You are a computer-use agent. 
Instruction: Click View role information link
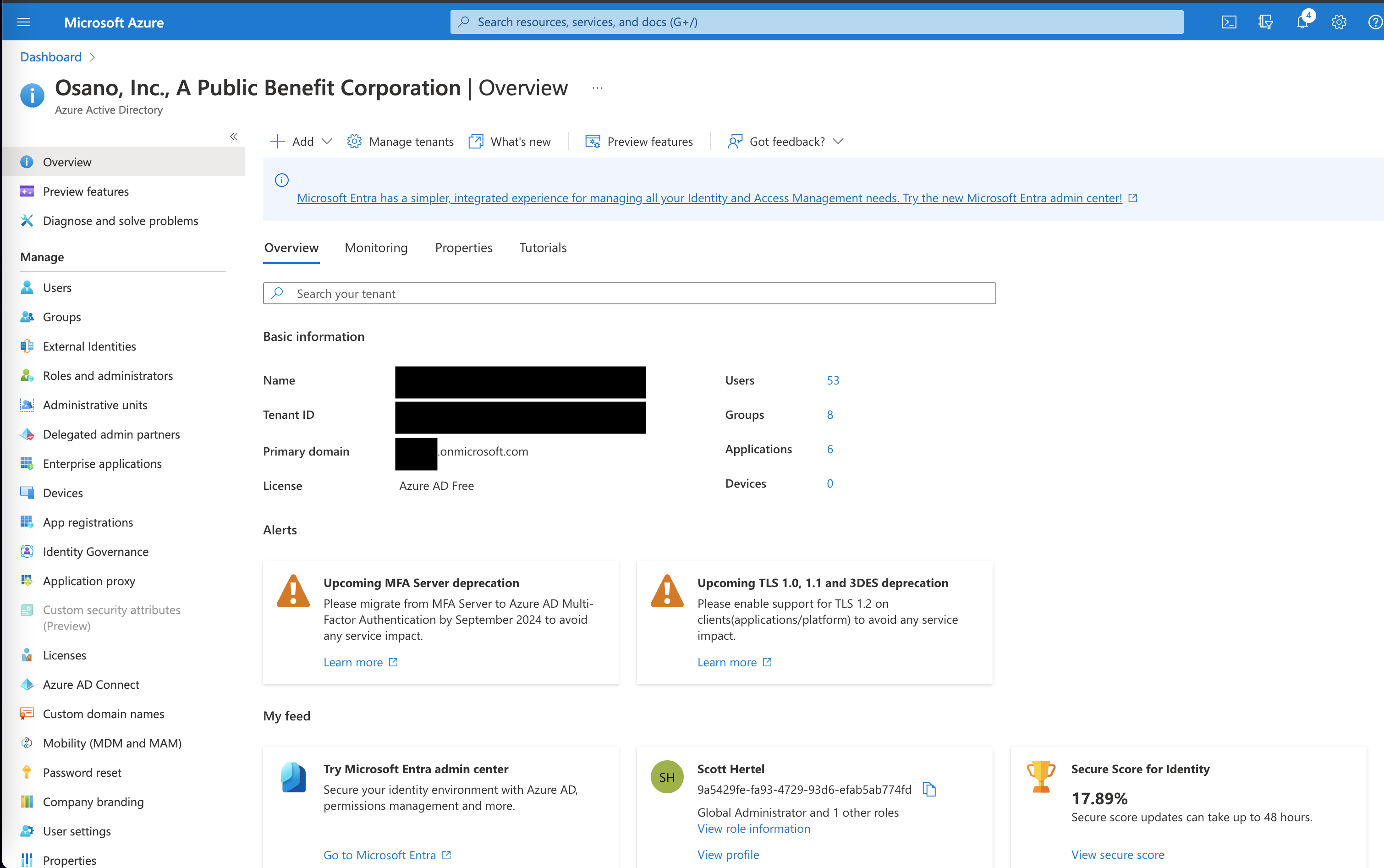pos(753,829)
